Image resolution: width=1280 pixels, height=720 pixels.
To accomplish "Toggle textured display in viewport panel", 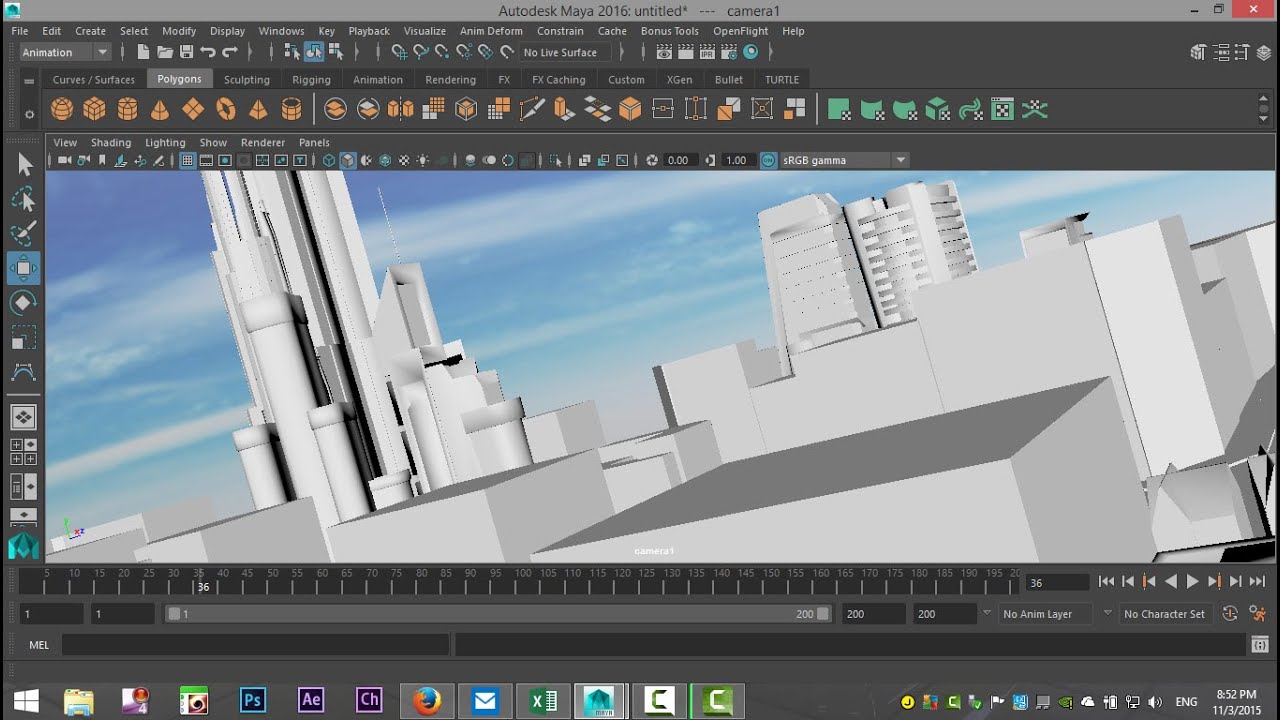I will pyautogui.click(x=404, y=160).
